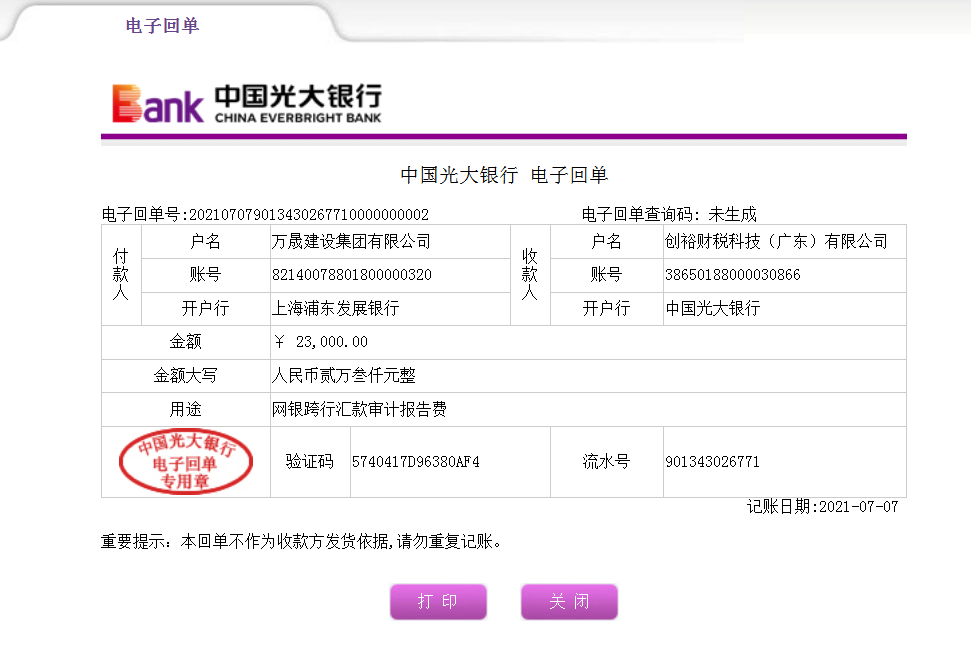Click verification code 5740417D96380AF4
971x651 pixels.
(416, 462)
